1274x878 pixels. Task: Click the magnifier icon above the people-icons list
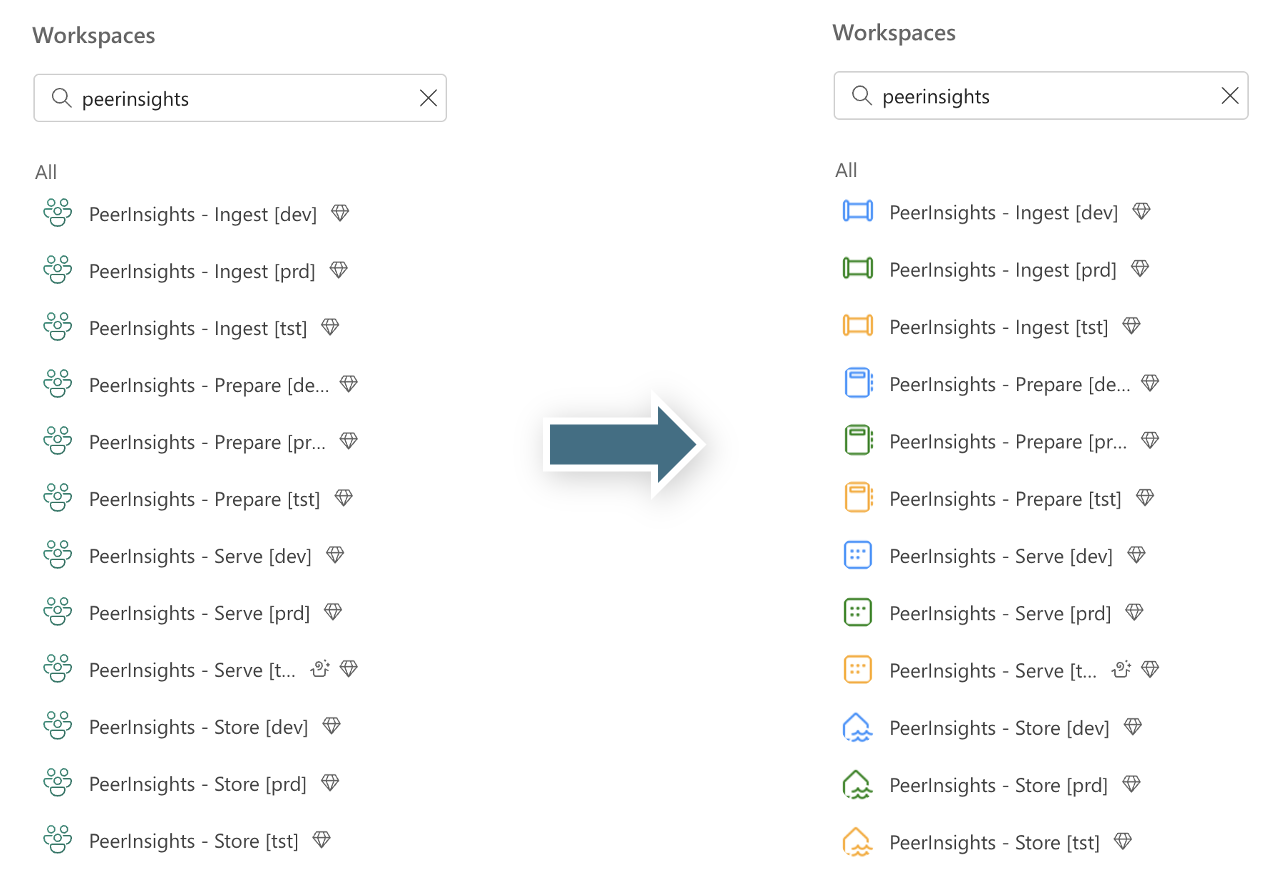(61, 98)
